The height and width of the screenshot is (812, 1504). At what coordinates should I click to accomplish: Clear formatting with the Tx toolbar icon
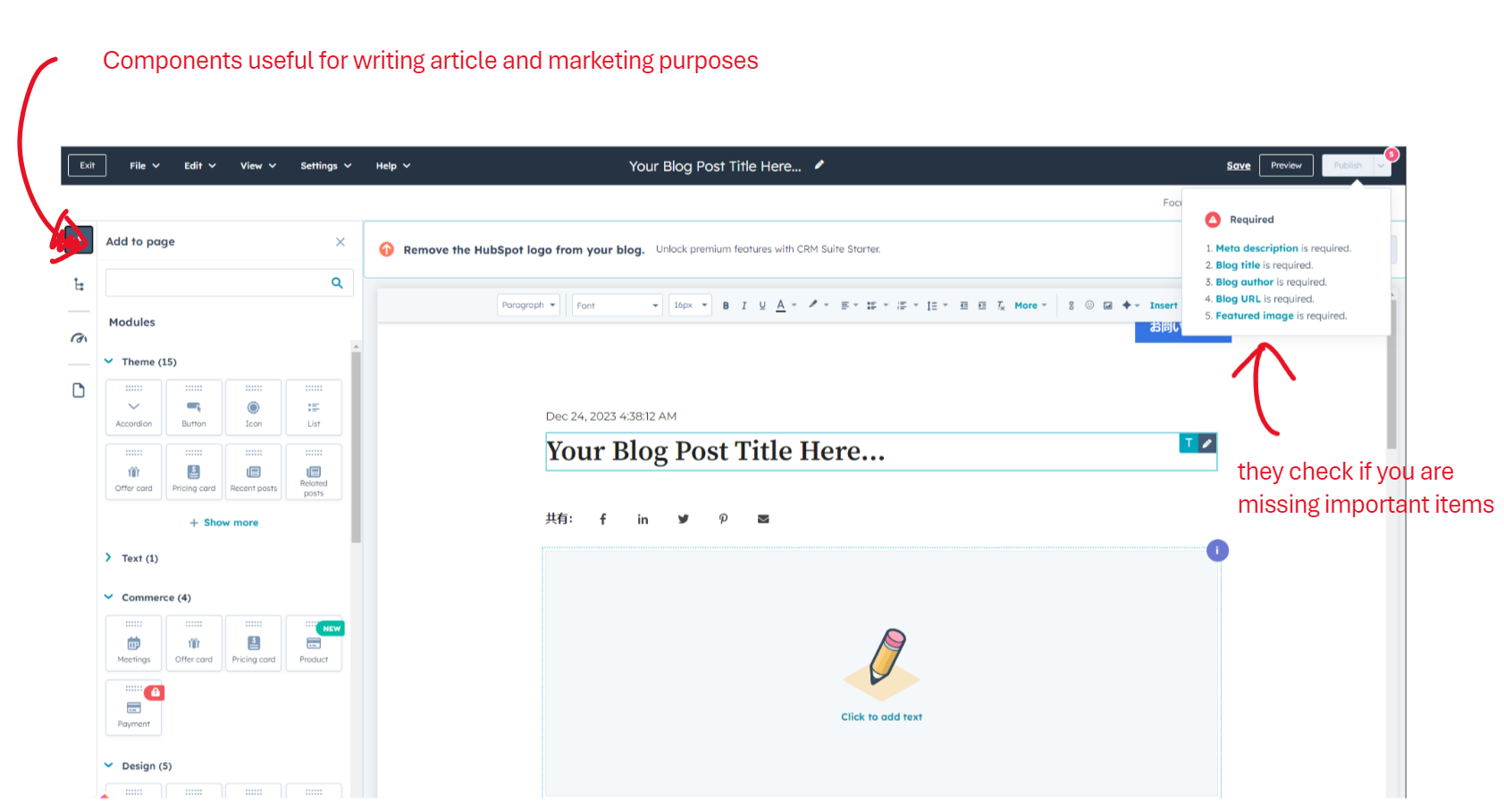(x=1001, y=305)
